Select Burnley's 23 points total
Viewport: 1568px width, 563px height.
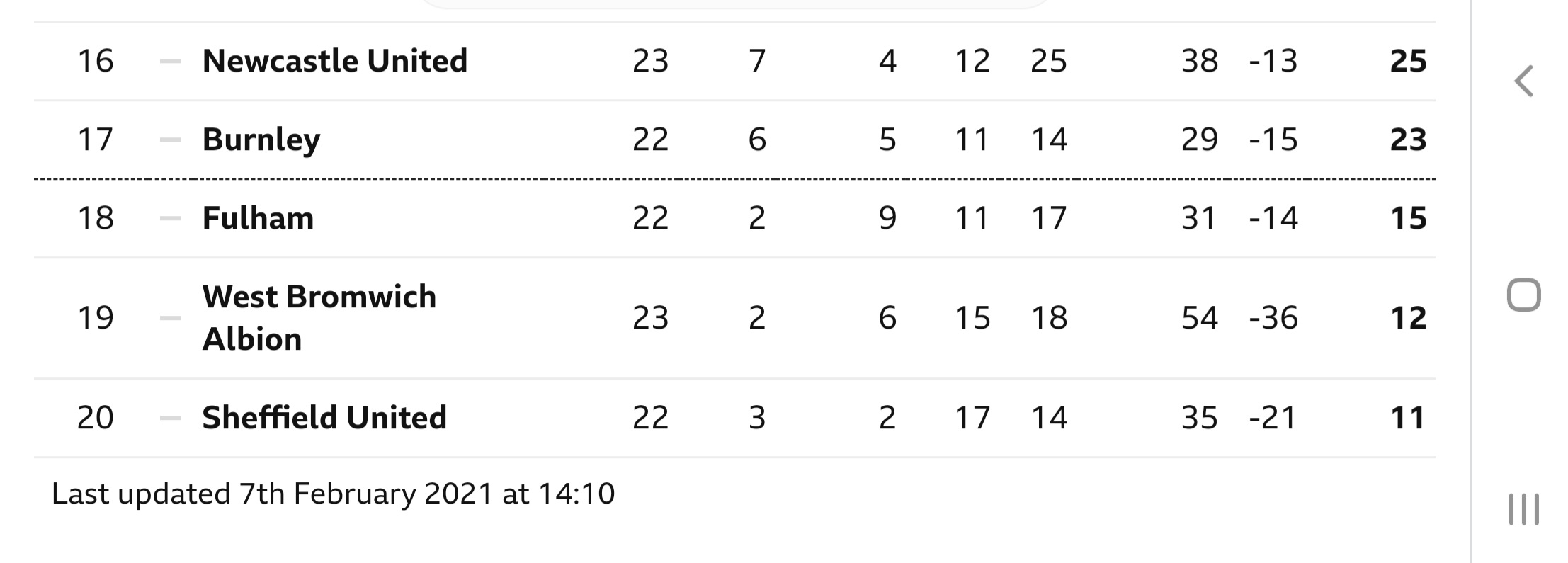1408,140
